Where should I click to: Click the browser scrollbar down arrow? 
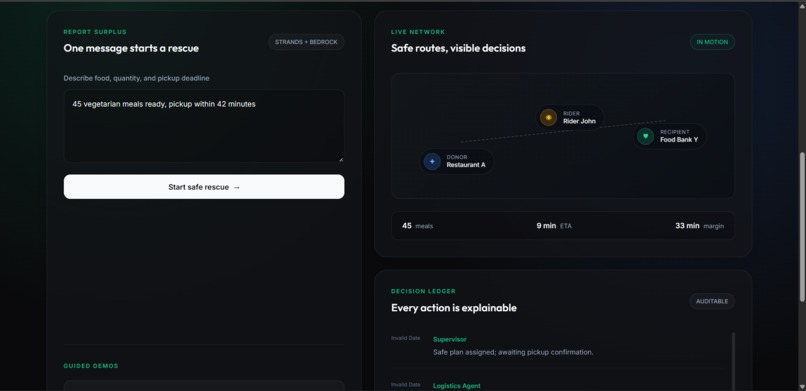click(802, 386)
